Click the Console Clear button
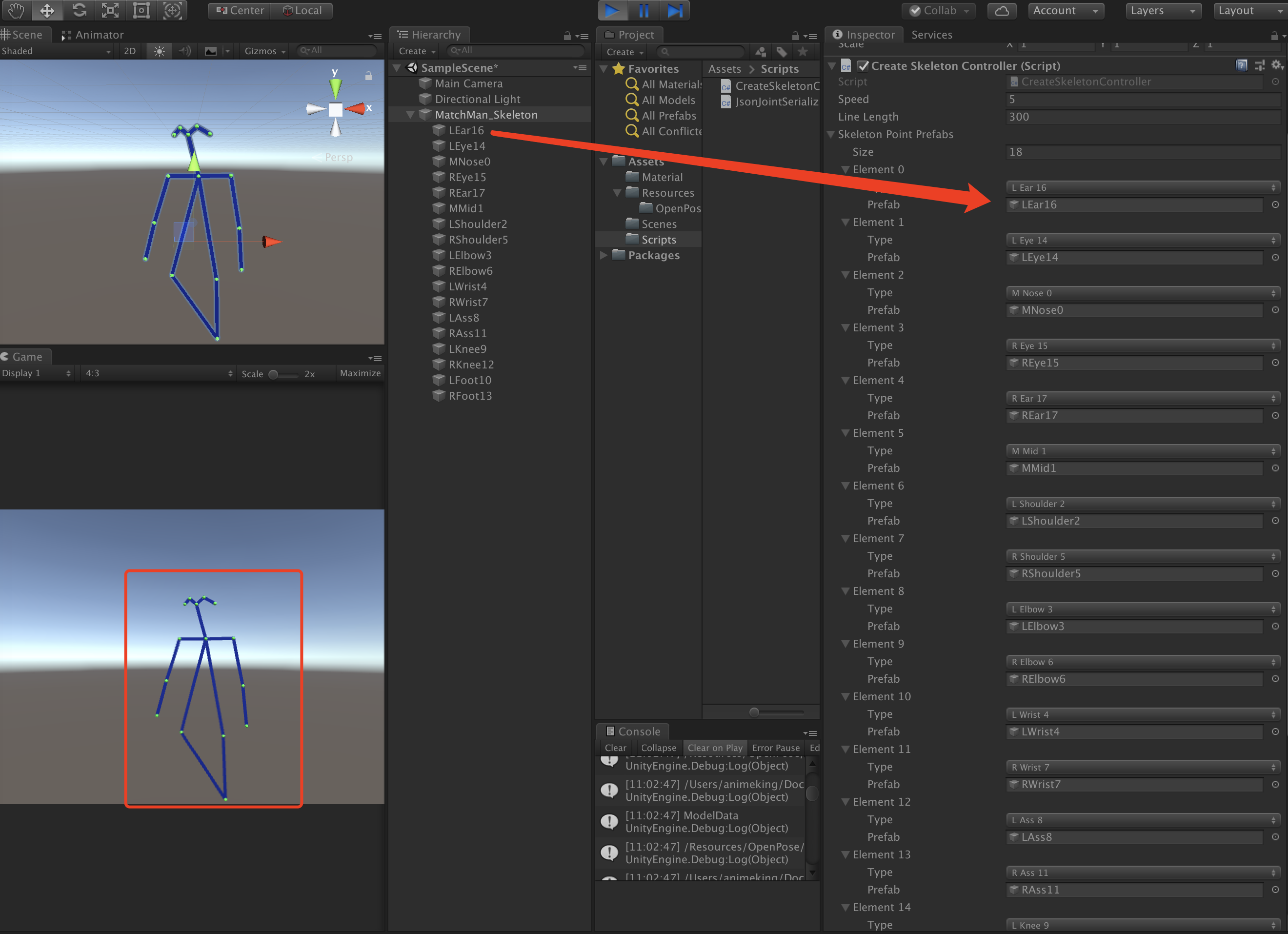This screenshot has width=1288, height=934. (x=615, y=748)
